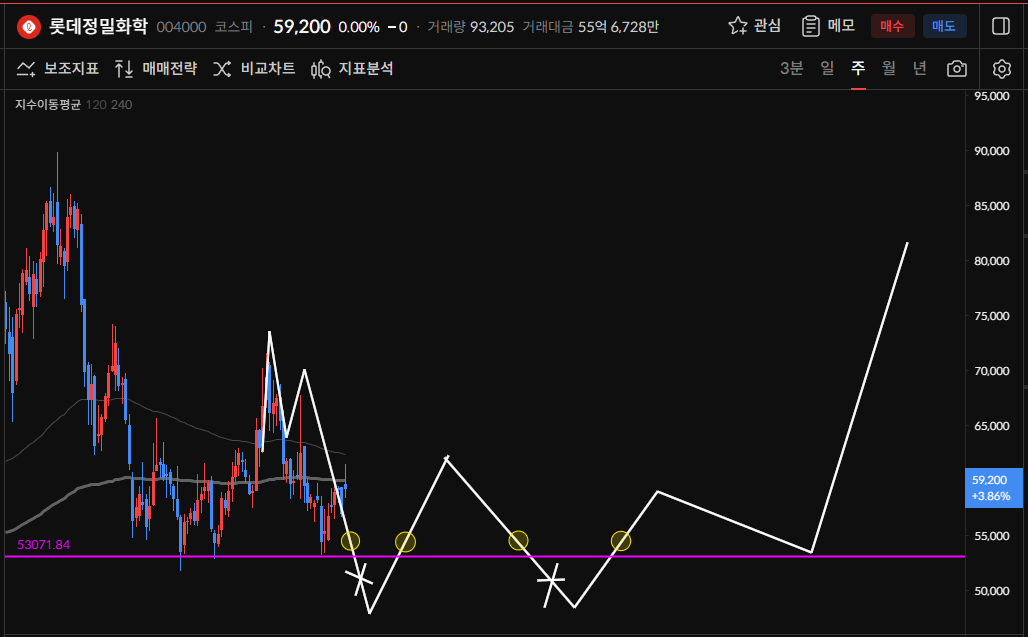Click the 코스피 market label
Image resolution: width=1028 pixels, height=637 pixels.
coord(233,27)
